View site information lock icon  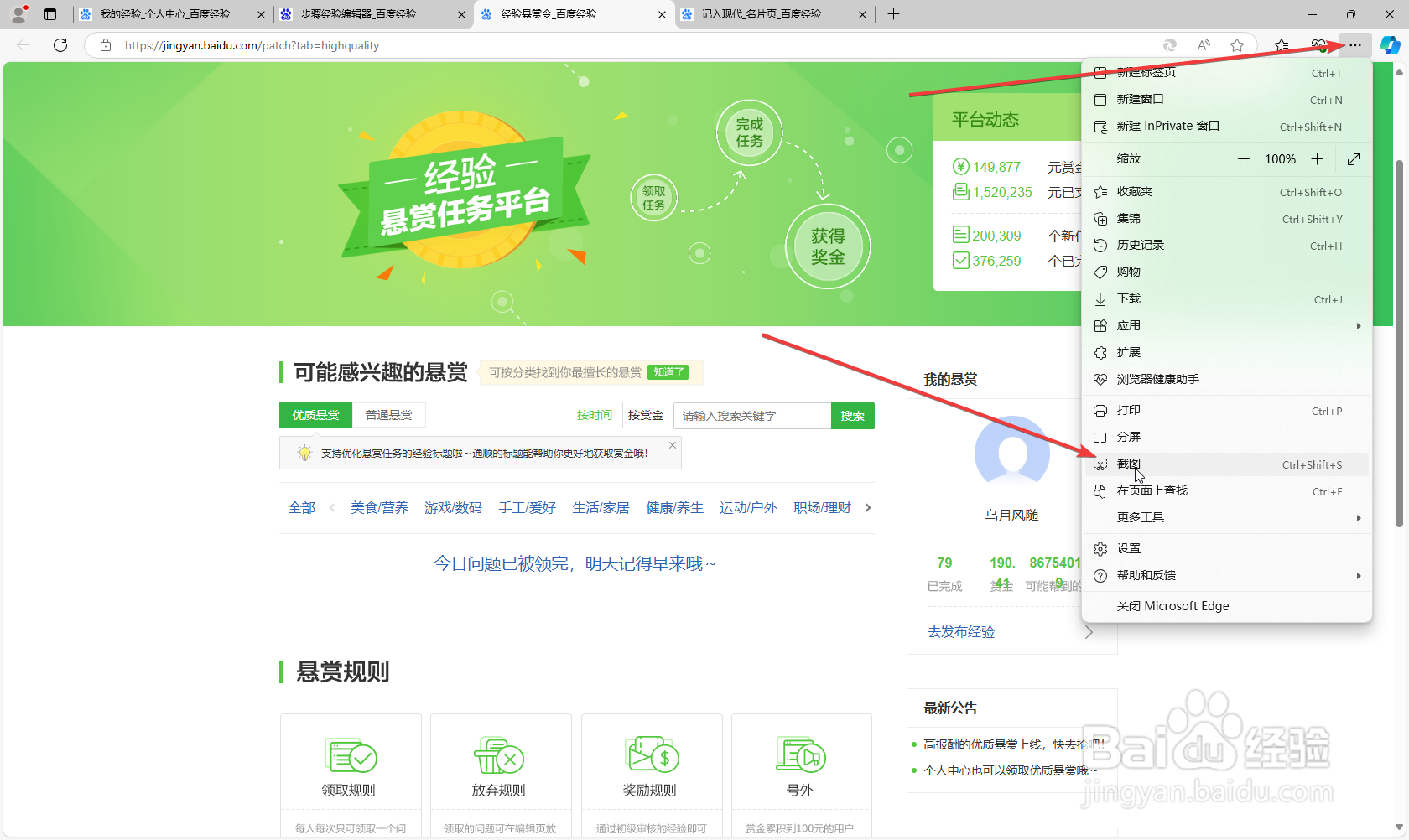pyautogui.click(x=106, y=45)
